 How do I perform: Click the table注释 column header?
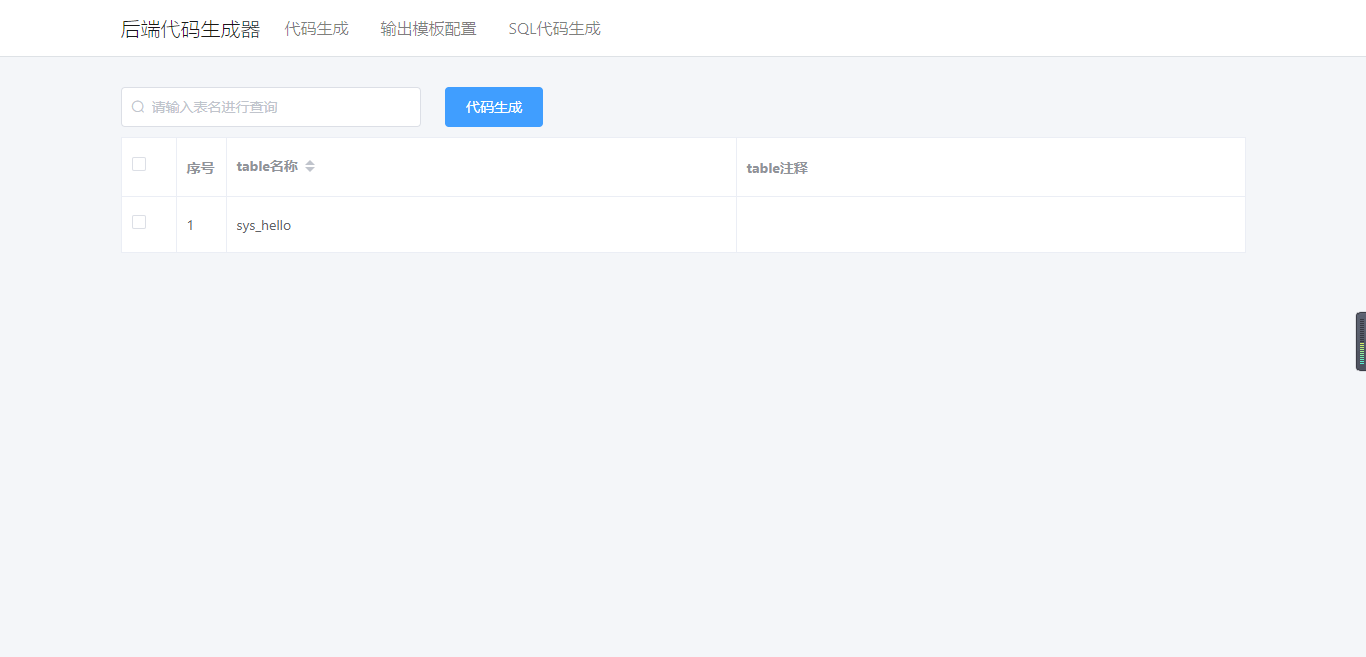coord(777,168)
